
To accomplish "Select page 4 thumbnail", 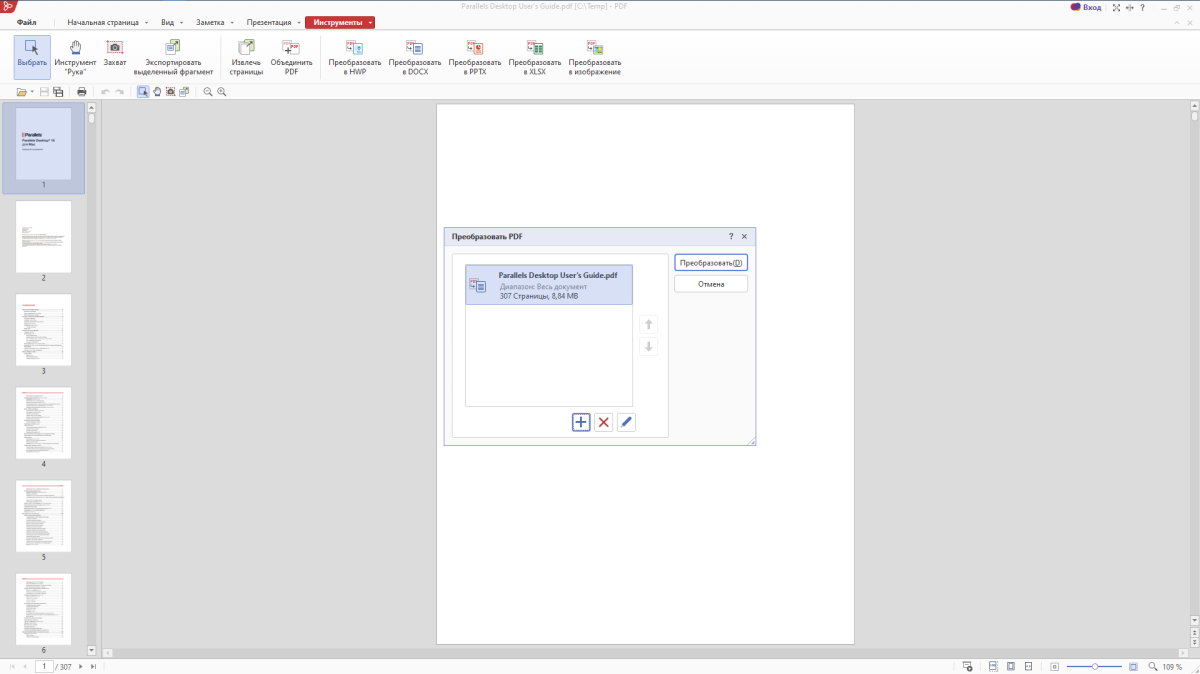I will pos(43,423).
